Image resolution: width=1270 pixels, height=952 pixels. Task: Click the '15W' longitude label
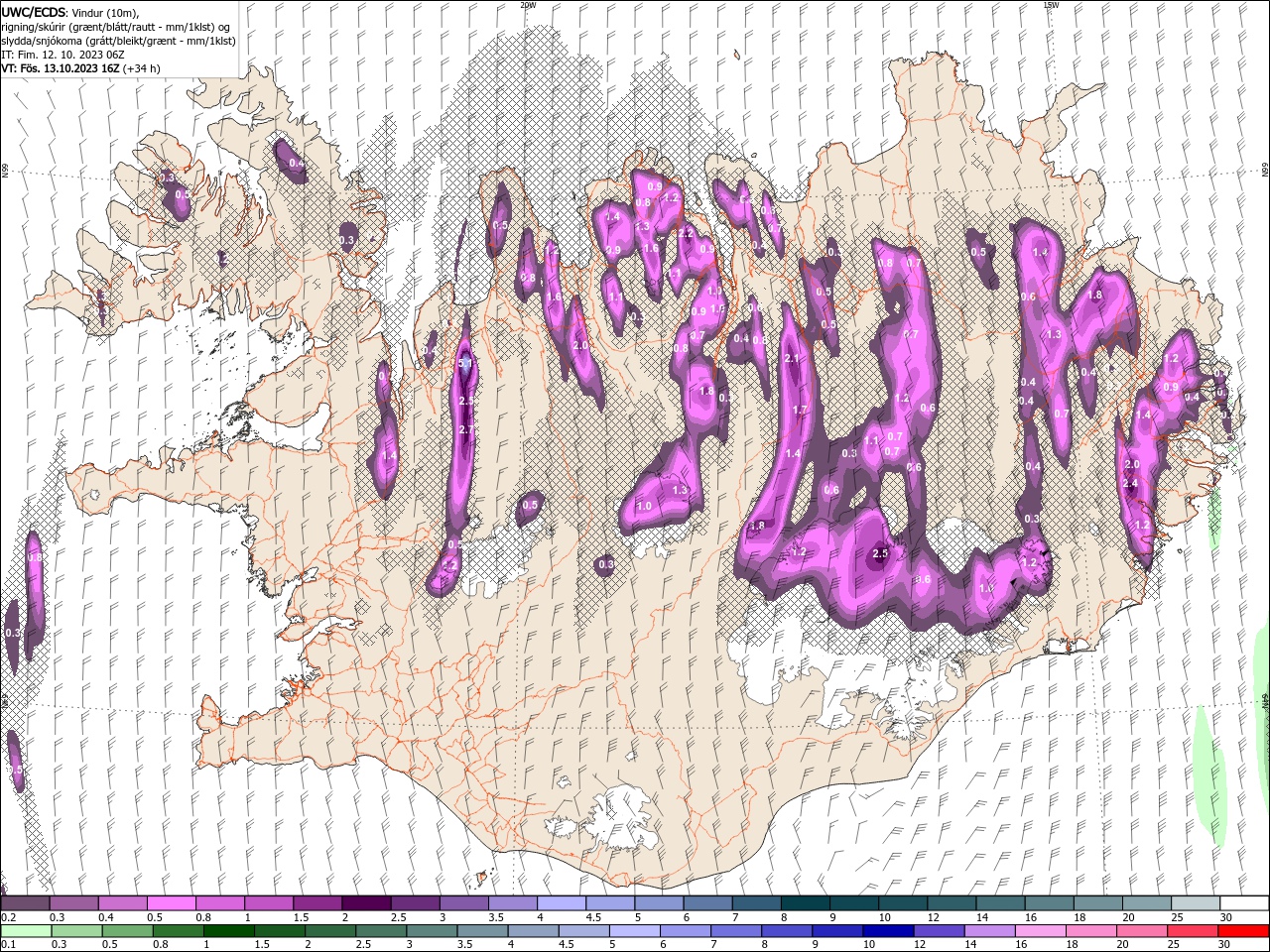click(x=1050, y=5)
